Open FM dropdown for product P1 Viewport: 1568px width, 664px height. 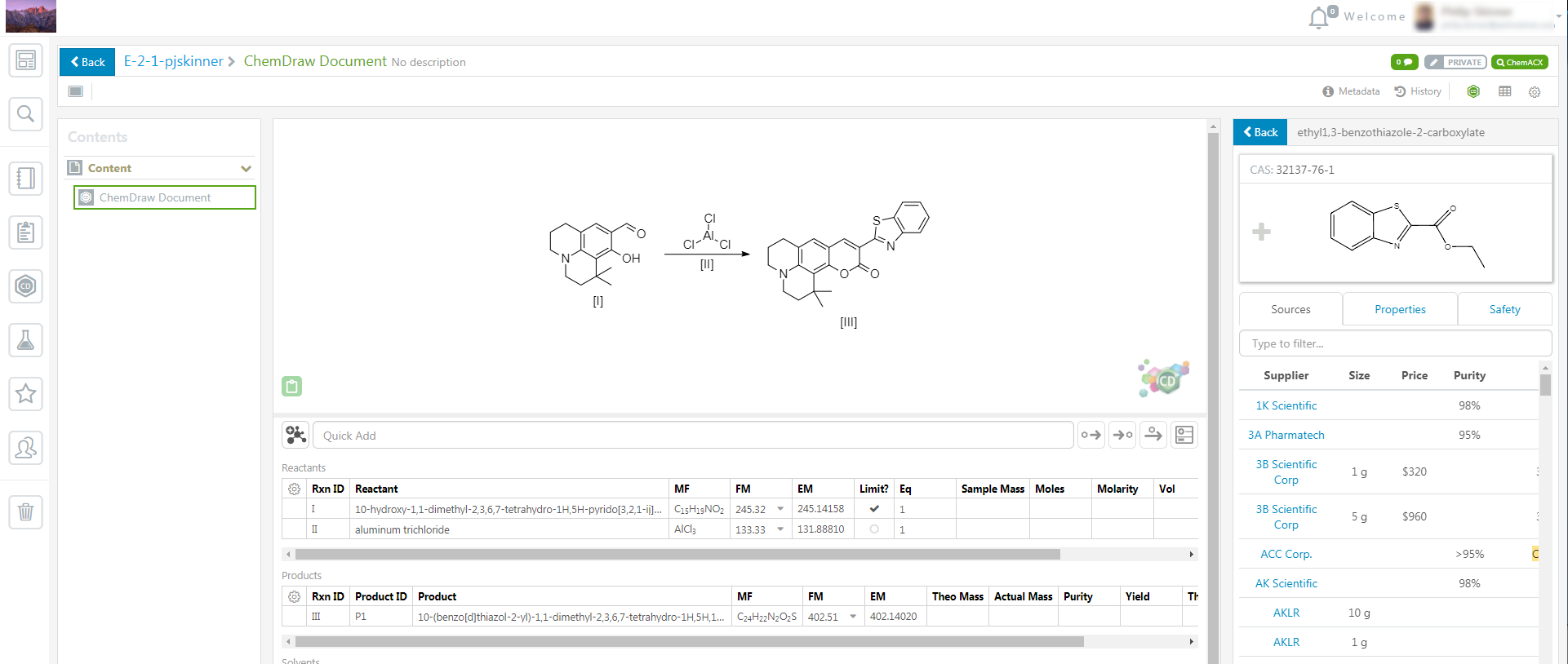click(853, 617)
